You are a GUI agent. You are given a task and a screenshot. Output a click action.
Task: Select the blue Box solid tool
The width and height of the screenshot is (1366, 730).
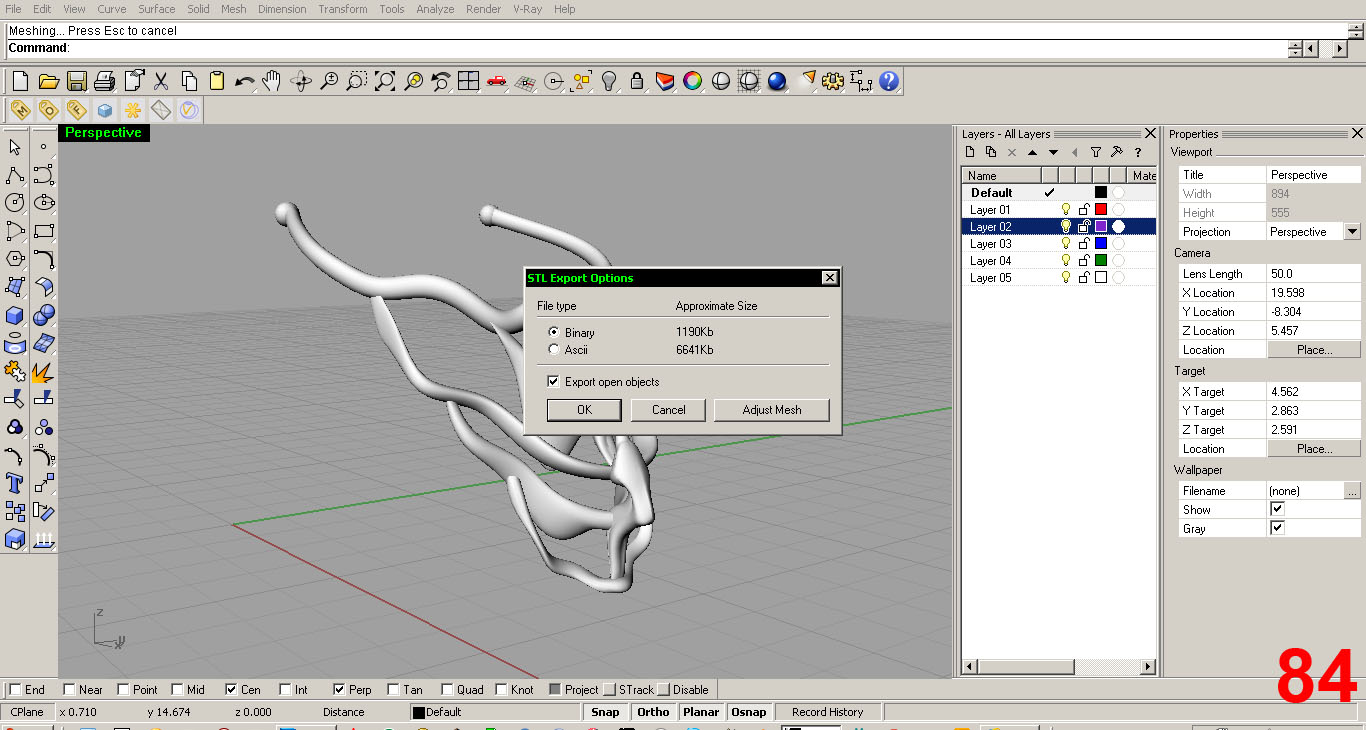tap(15, 316)
